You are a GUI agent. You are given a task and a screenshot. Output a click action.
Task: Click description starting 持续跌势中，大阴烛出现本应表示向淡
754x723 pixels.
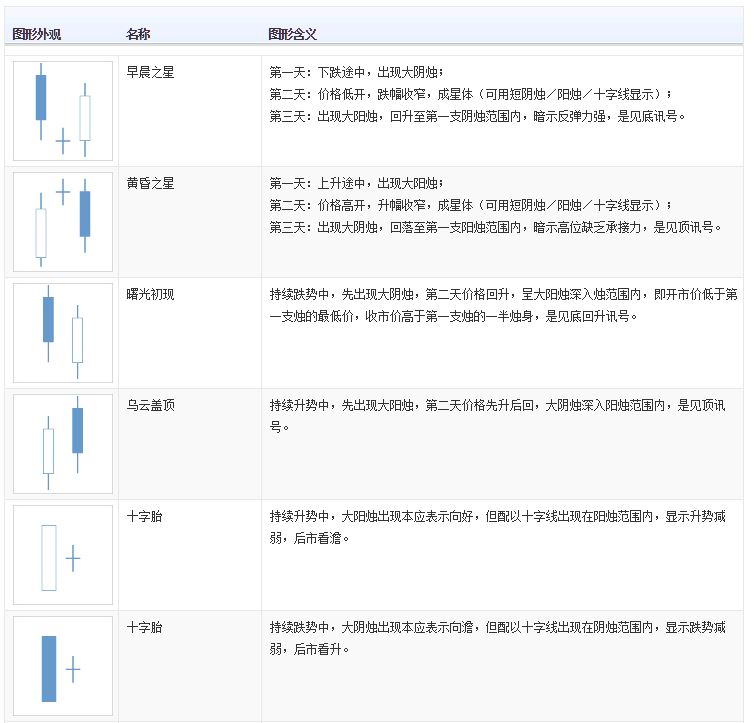click(497, 638)
